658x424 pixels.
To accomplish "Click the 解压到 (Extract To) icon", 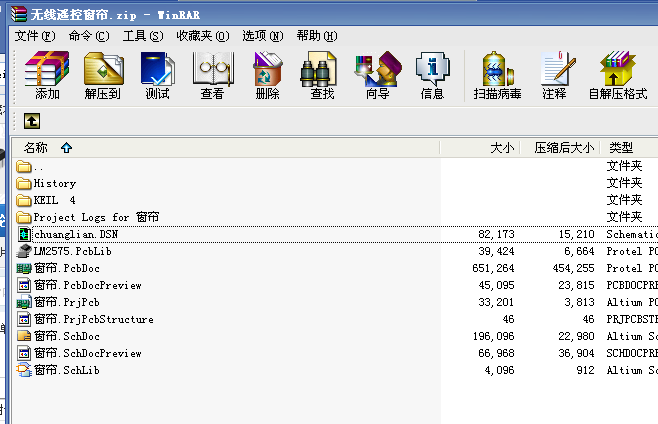I will tap(103, 68).
